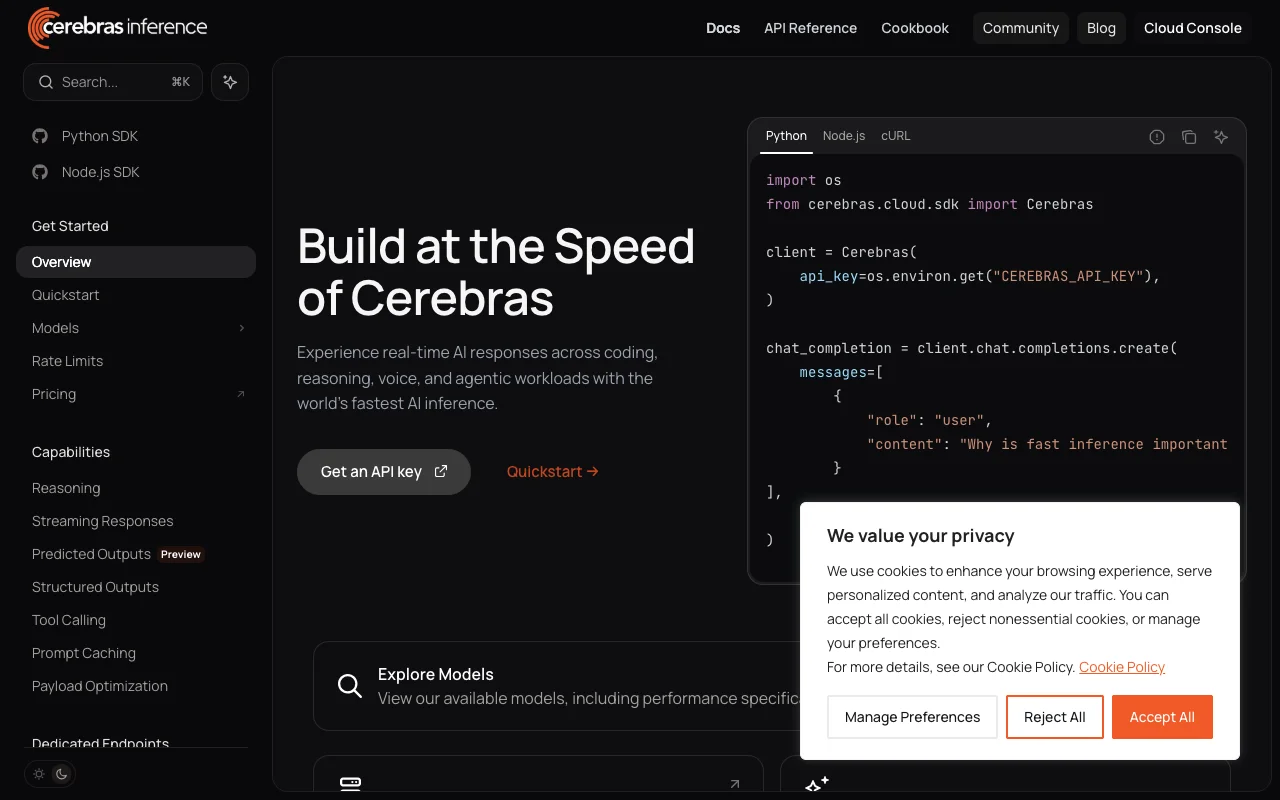1280x800 pixels.
Task: Switch to dark mode with the moon icon
Action: 61,774
